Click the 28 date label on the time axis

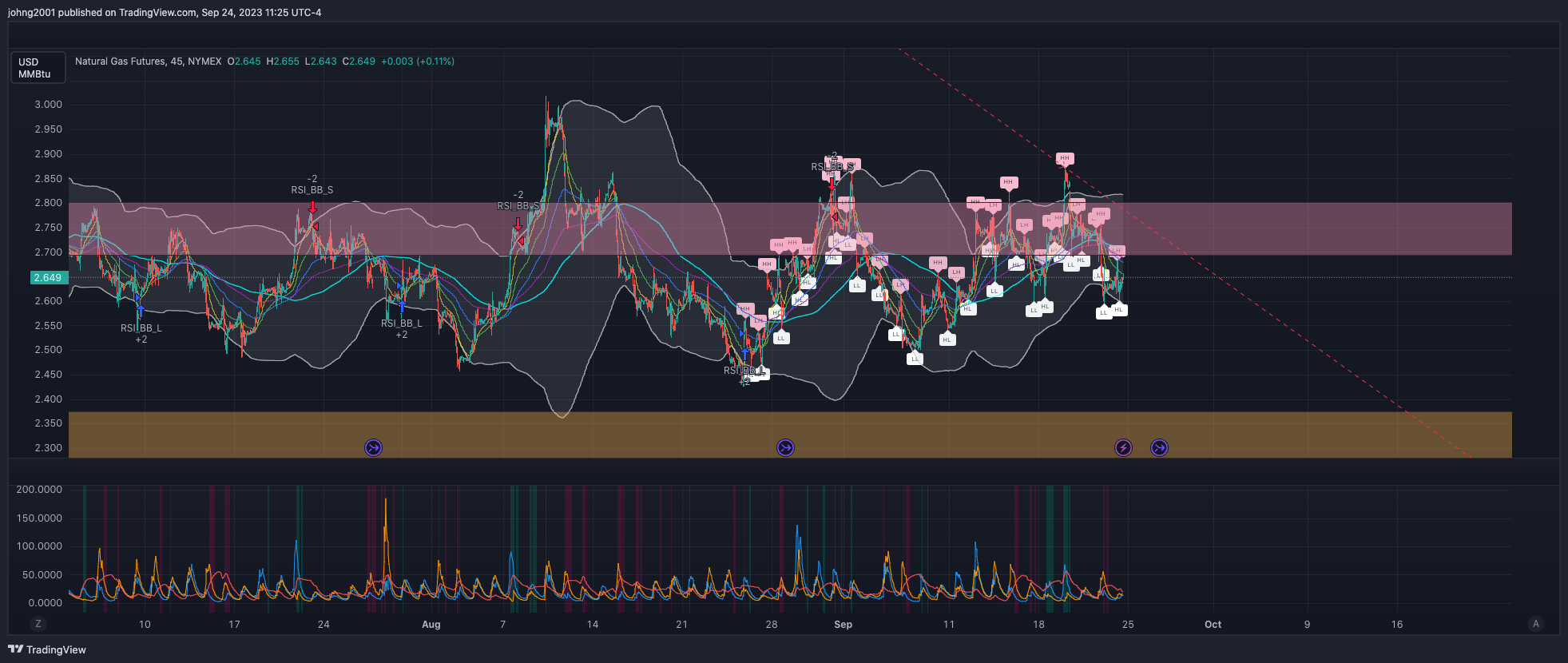[772, 625]
